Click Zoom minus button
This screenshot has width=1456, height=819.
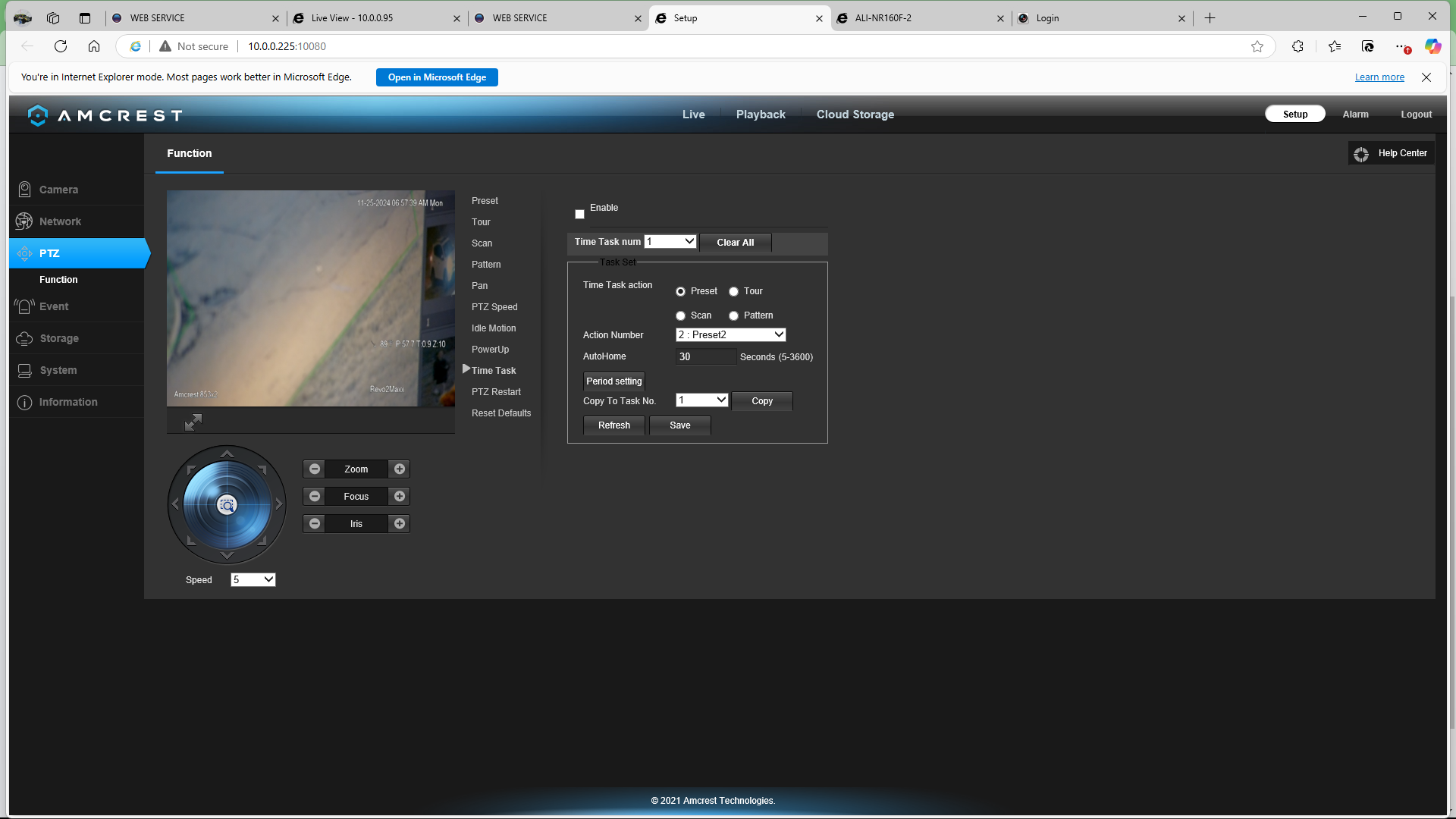315,469
